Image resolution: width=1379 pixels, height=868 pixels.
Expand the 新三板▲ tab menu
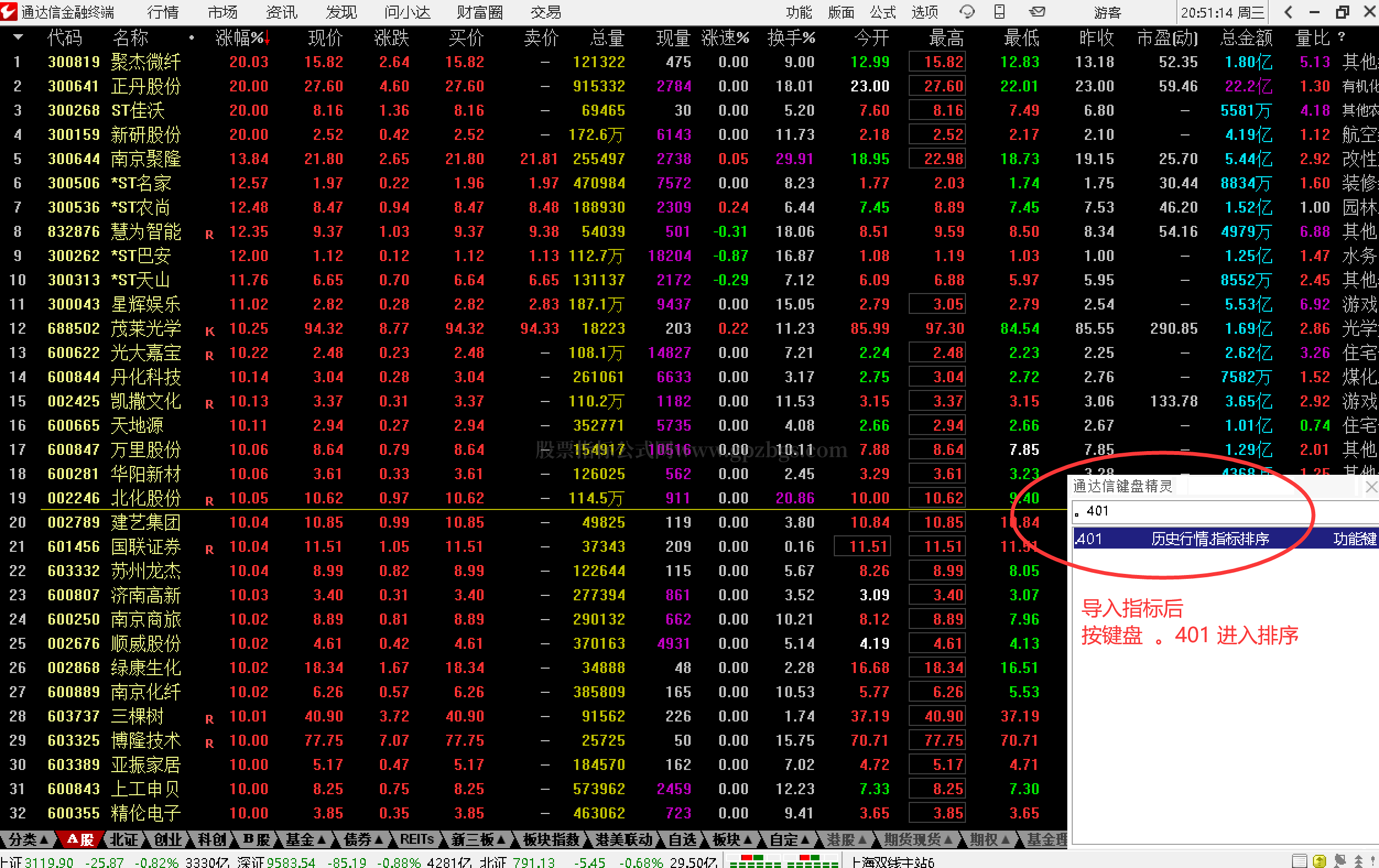(479, 839)
